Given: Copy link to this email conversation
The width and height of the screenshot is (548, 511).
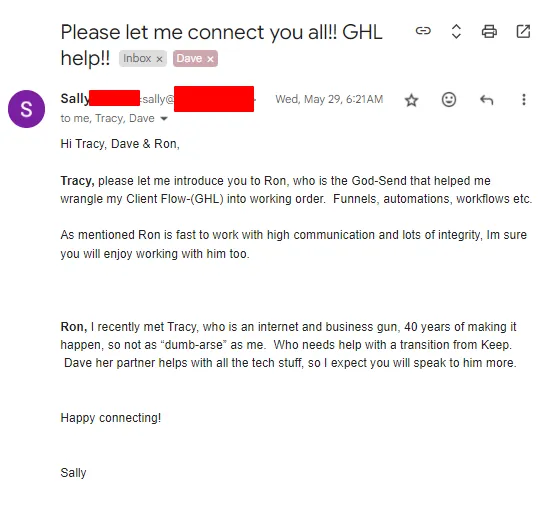Looking at the screenshot, I should pos(423,31).
